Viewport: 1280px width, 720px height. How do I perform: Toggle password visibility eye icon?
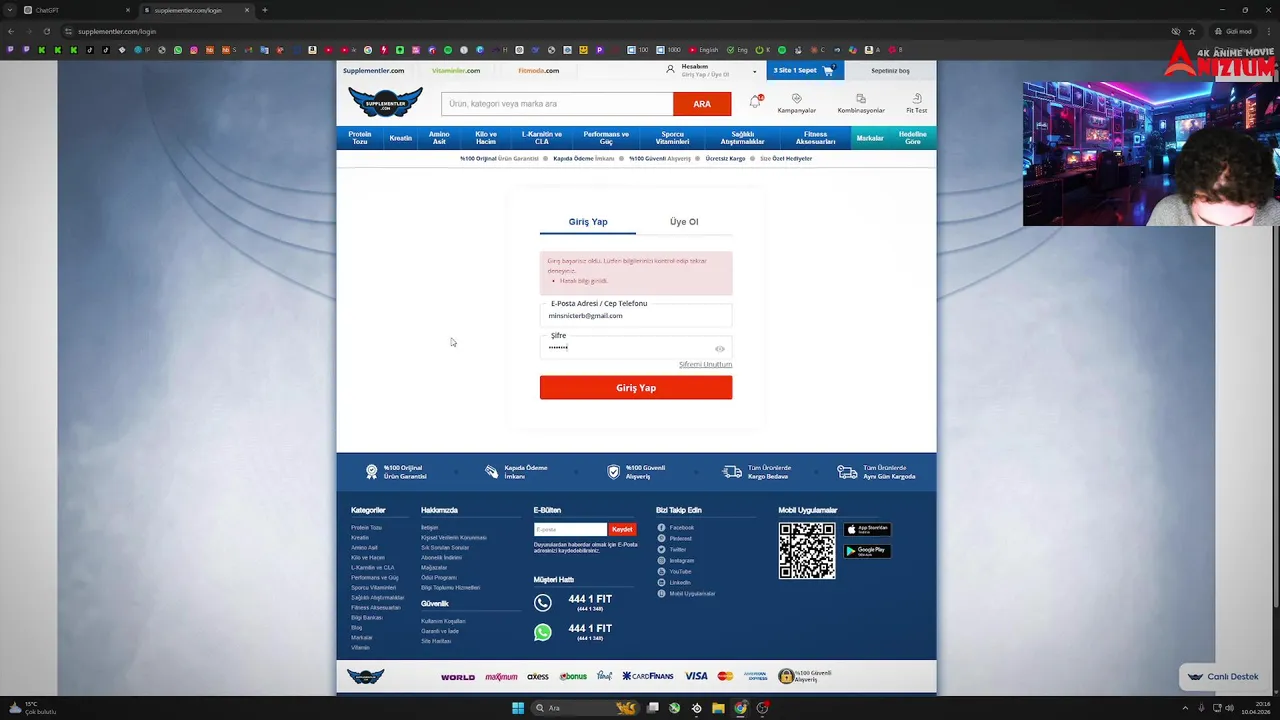pyautogui.click(x=719, y=349)
